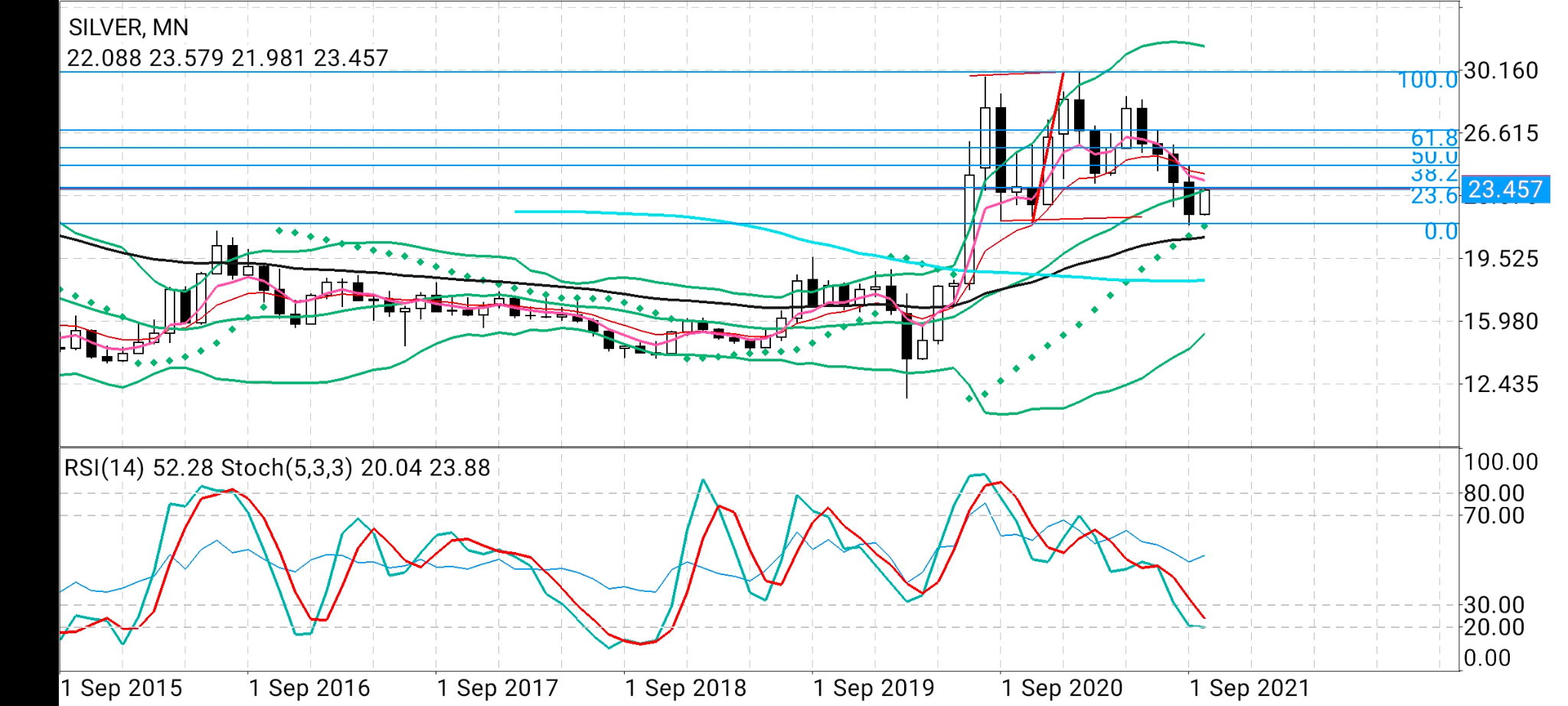Select the Fibonacci 61.8 level label
1568x706 pixels.
pyautogui.click(x=1434, y=138)
